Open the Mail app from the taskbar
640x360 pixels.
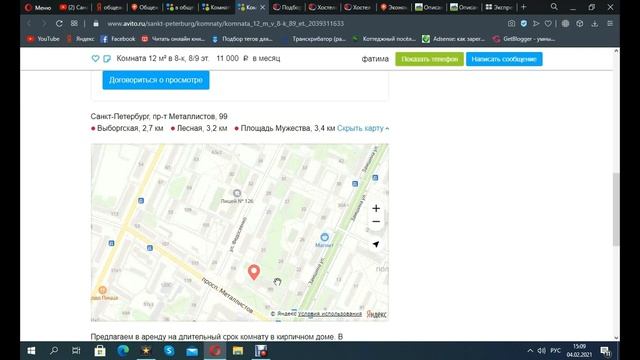192,351
